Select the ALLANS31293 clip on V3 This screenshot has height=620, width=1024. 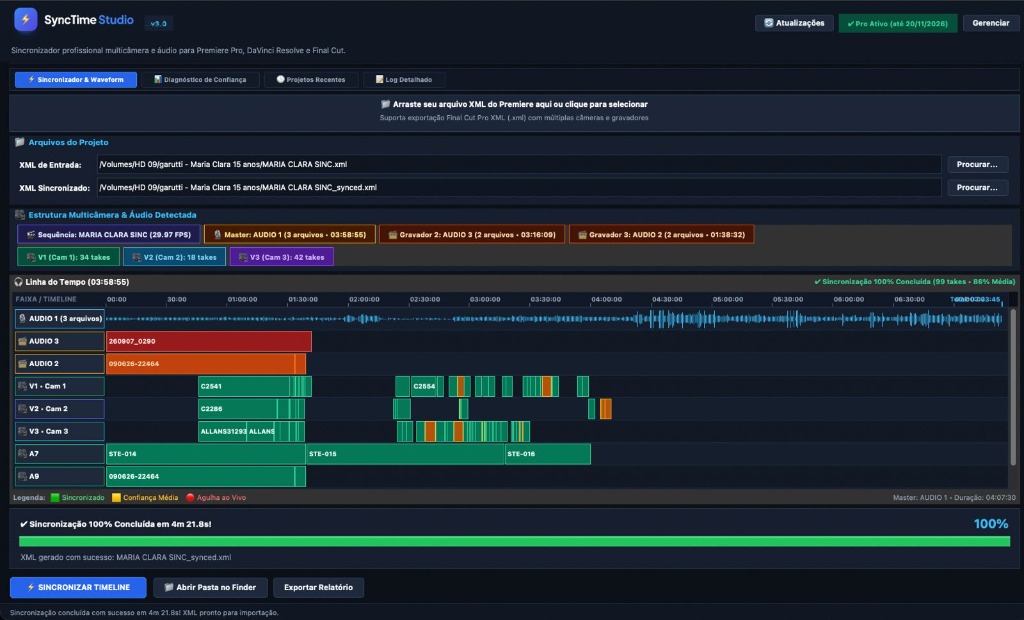[x=223, y=431]
